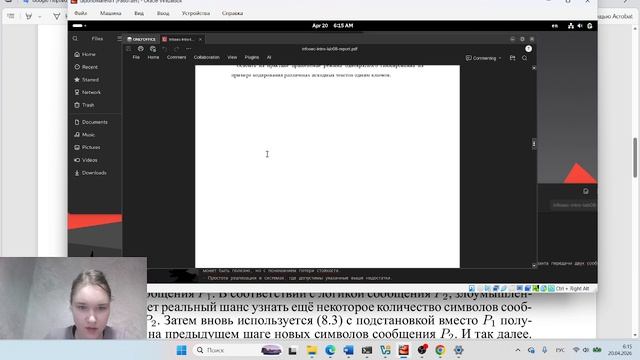Screen dimensions: 640x360
Task: Click the save icon in ONLYOFFICE toolbar
Action: (x=128, y=49)
